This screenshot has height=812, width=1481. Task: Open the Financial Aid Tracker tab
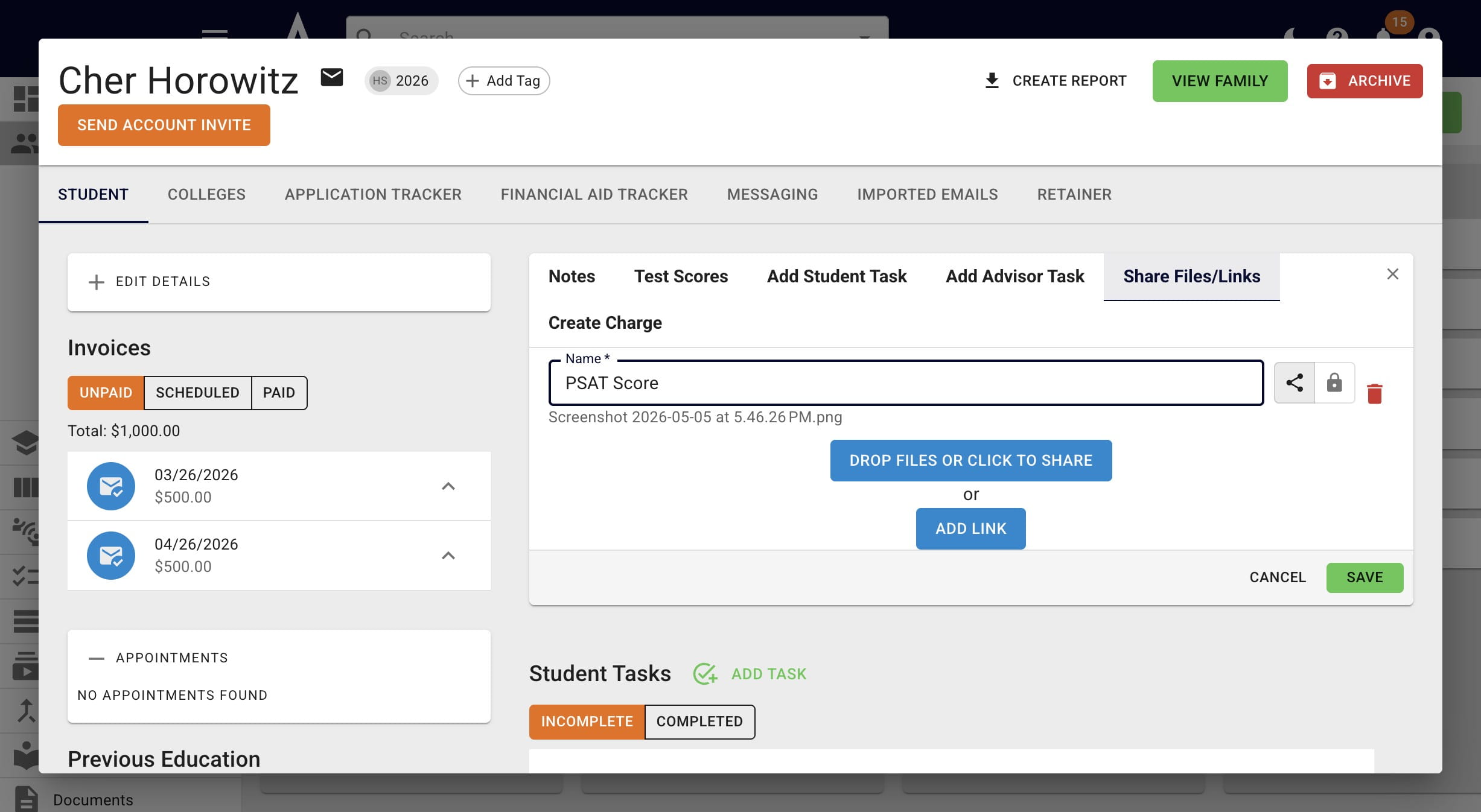click(x=594, y=194)
